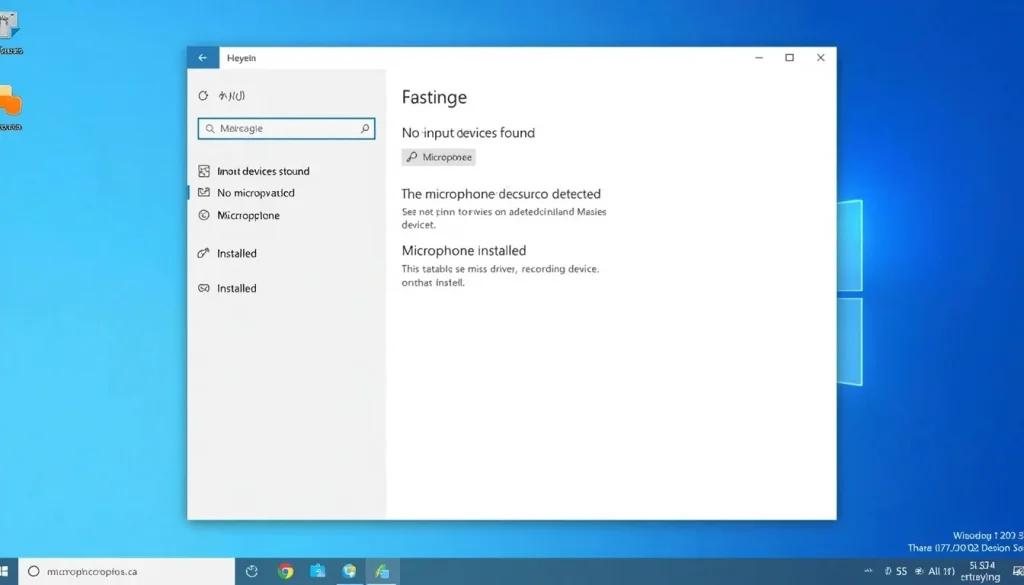Open the store bag icon in the taskbar

pos(317,571)
